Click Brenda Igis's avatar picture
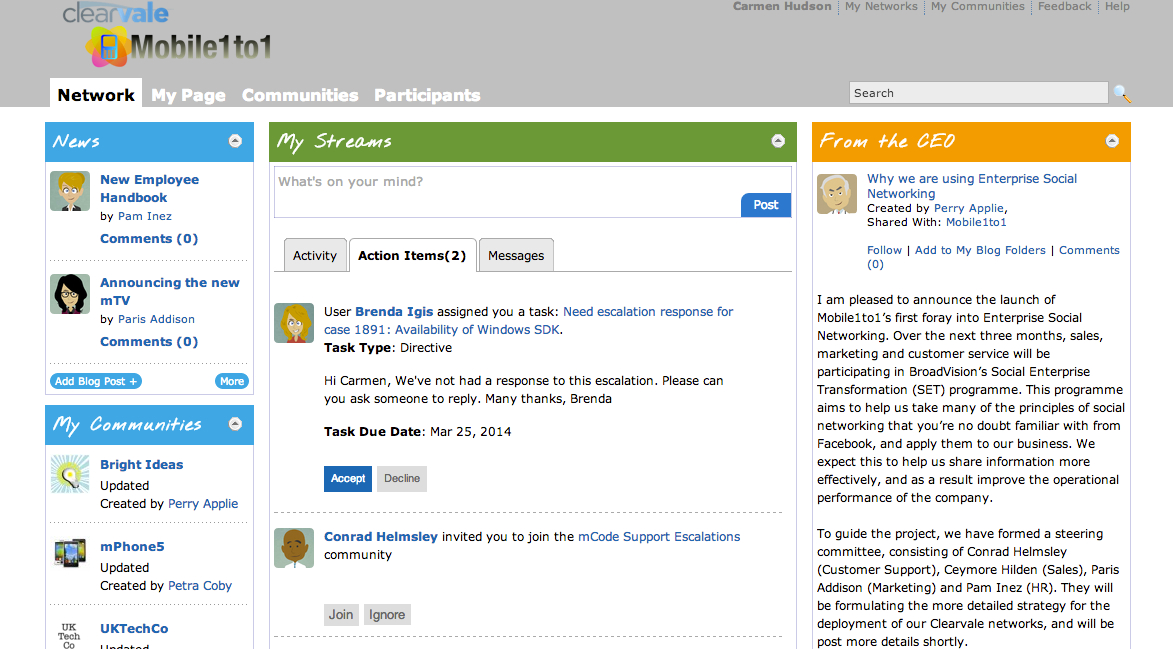Viewport: 1173px width, 649px height. point(294,323)
